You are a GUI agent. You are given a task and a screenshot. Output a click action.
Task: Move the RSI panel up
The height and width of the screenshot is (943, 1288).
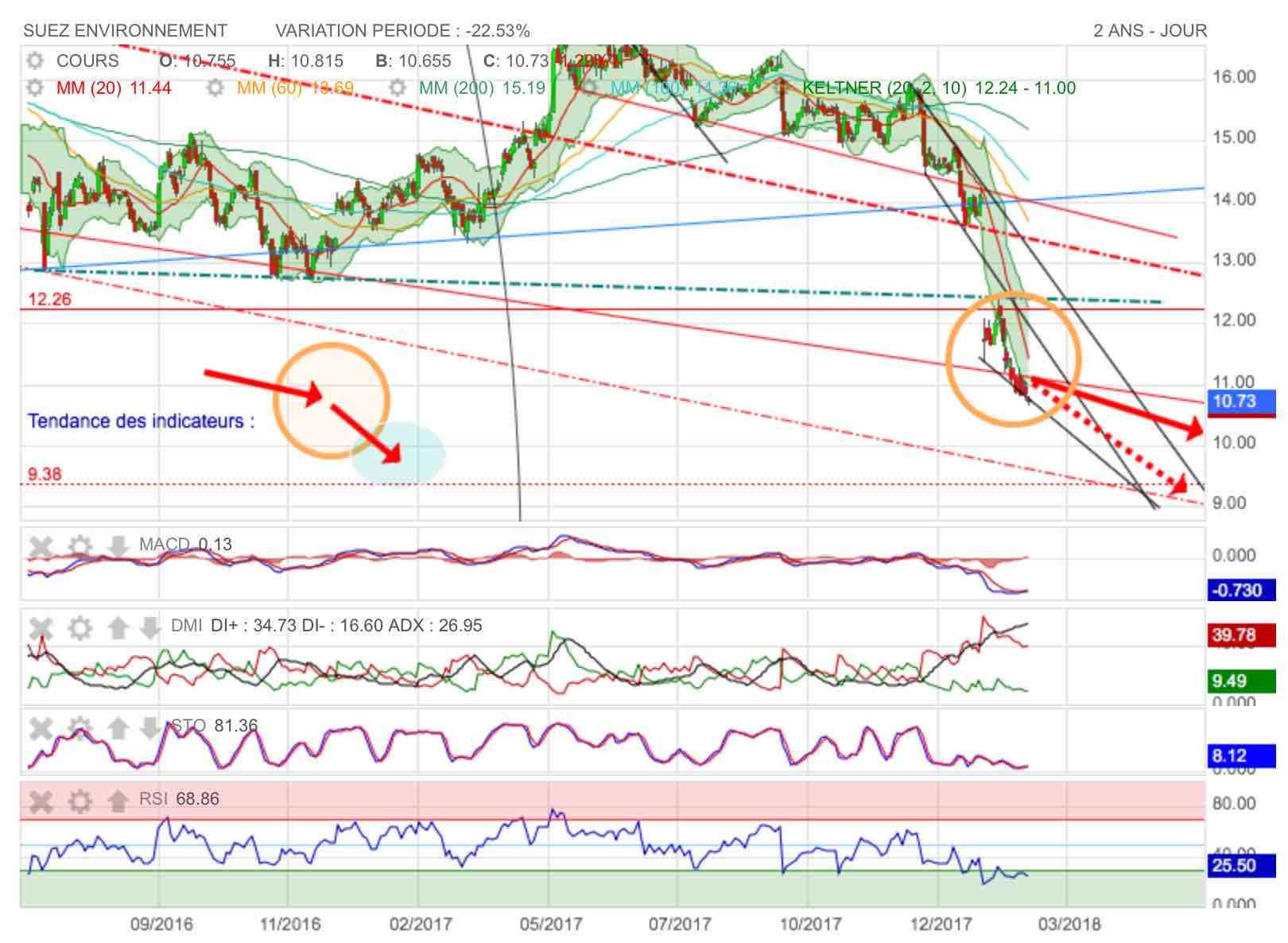(x=118, y=801)
